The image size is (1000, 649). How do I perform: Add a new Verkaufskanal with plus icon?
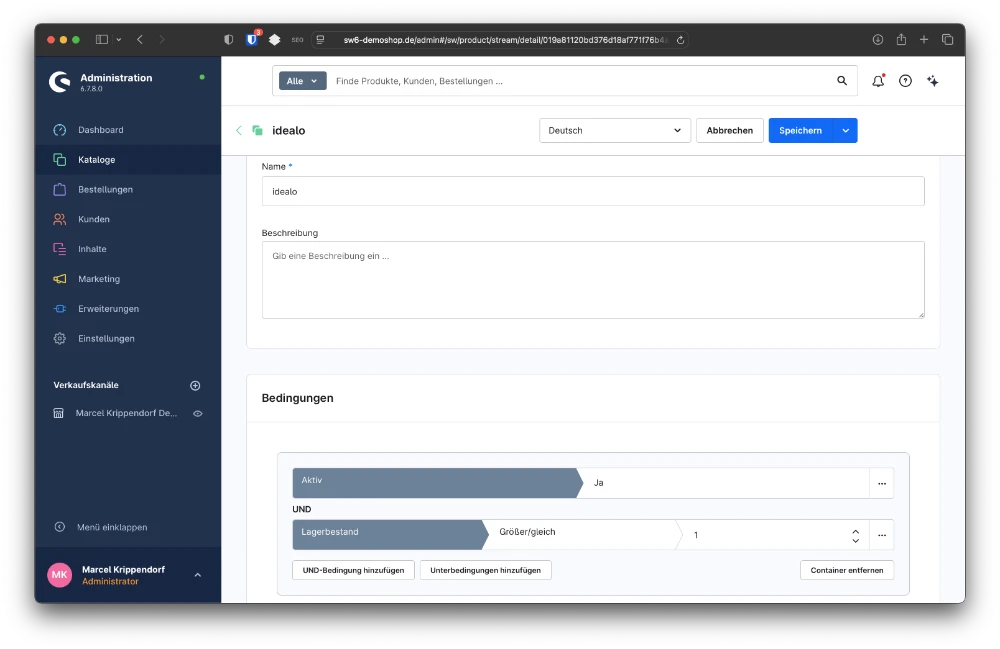195,386
